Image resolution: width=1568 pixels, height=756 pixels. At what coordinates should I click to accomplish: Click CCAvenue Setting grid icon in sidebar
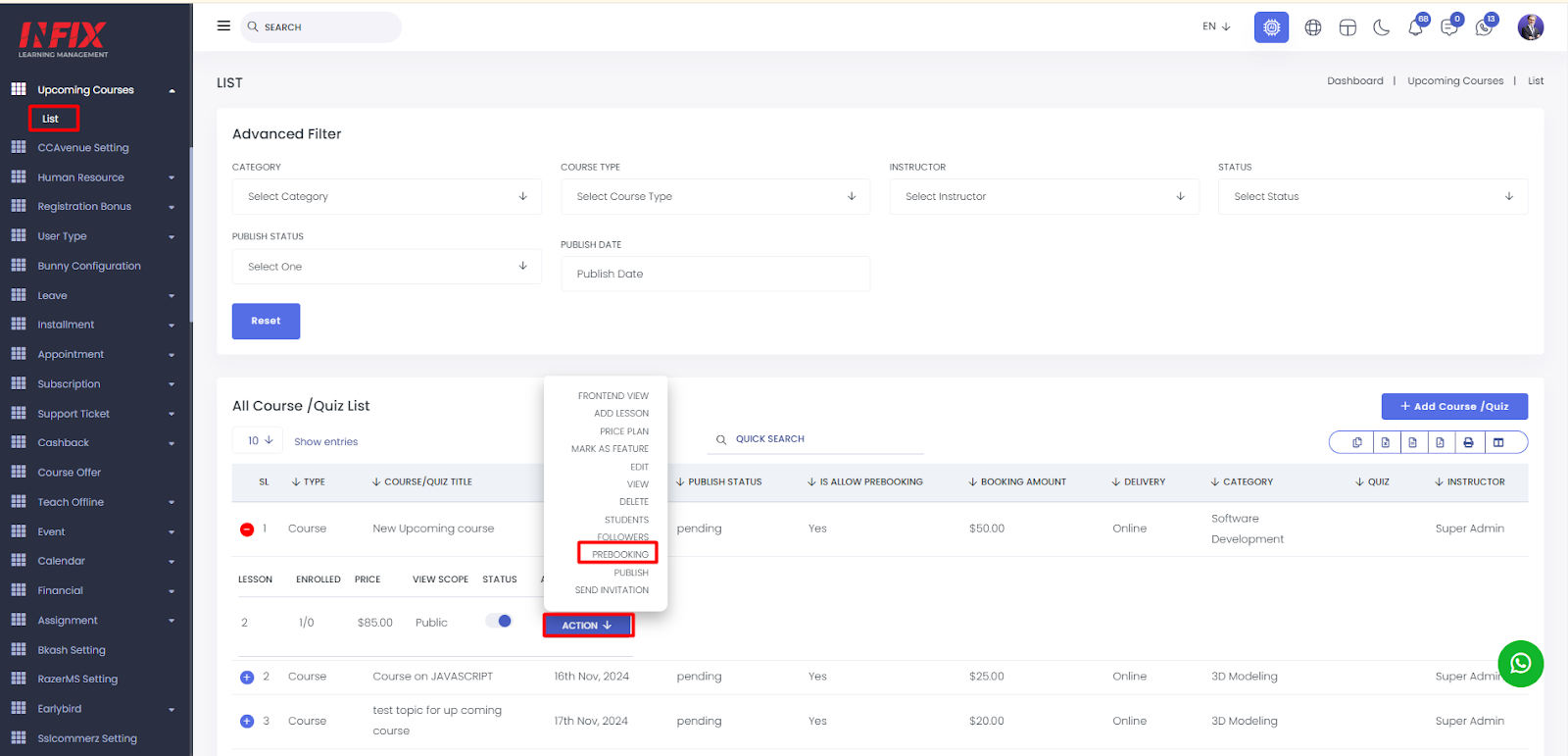click(19, 147)
